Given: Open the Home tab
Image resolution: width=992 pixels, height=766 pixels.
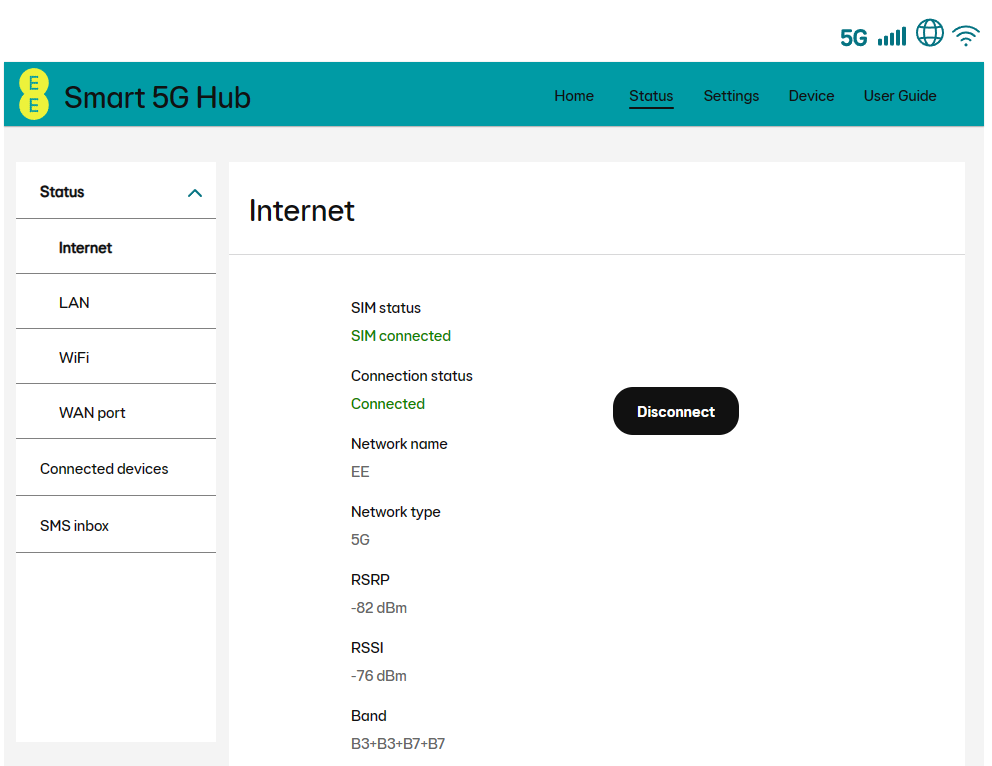Looking at the screenshot, I should tap(574, 96).
